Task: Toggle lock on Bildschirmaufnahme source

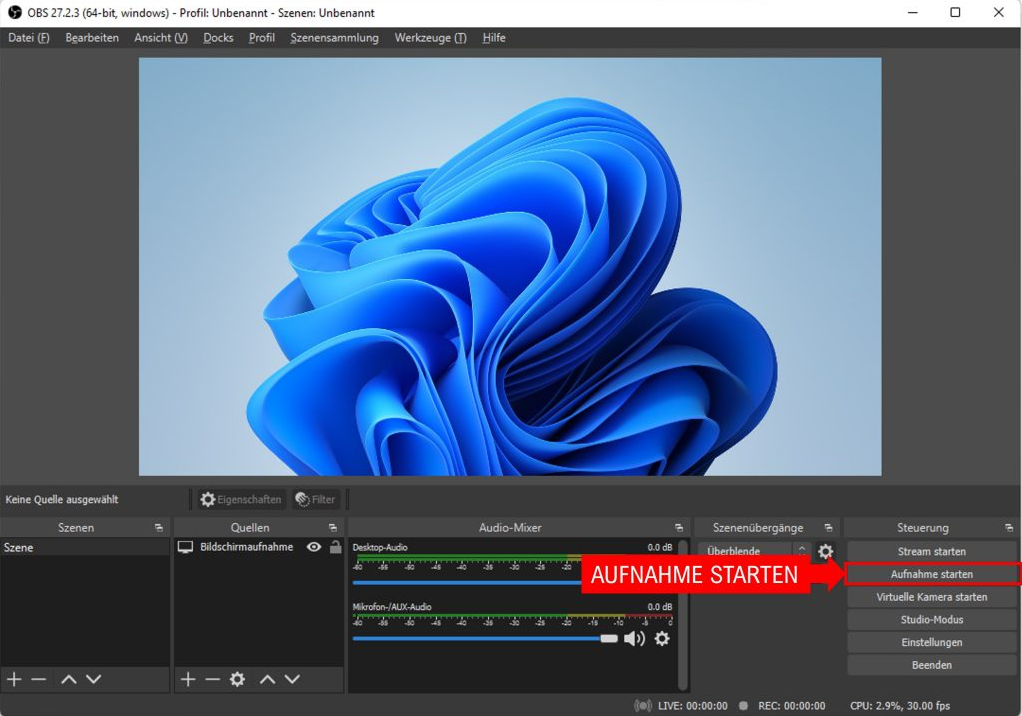Action: click(335, 547)
